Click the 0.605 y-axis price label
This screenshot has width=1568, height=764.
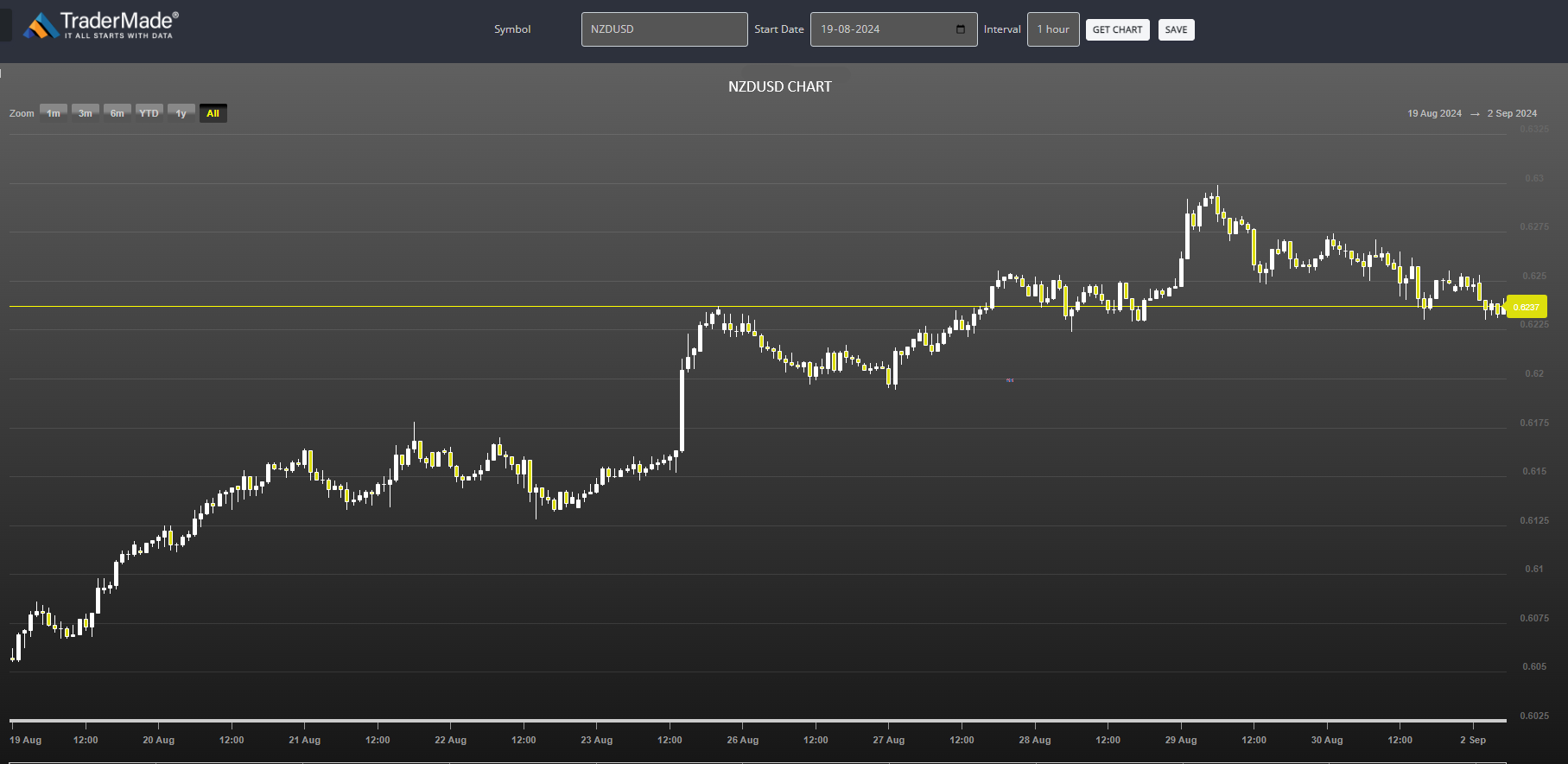coord(1534,666)
